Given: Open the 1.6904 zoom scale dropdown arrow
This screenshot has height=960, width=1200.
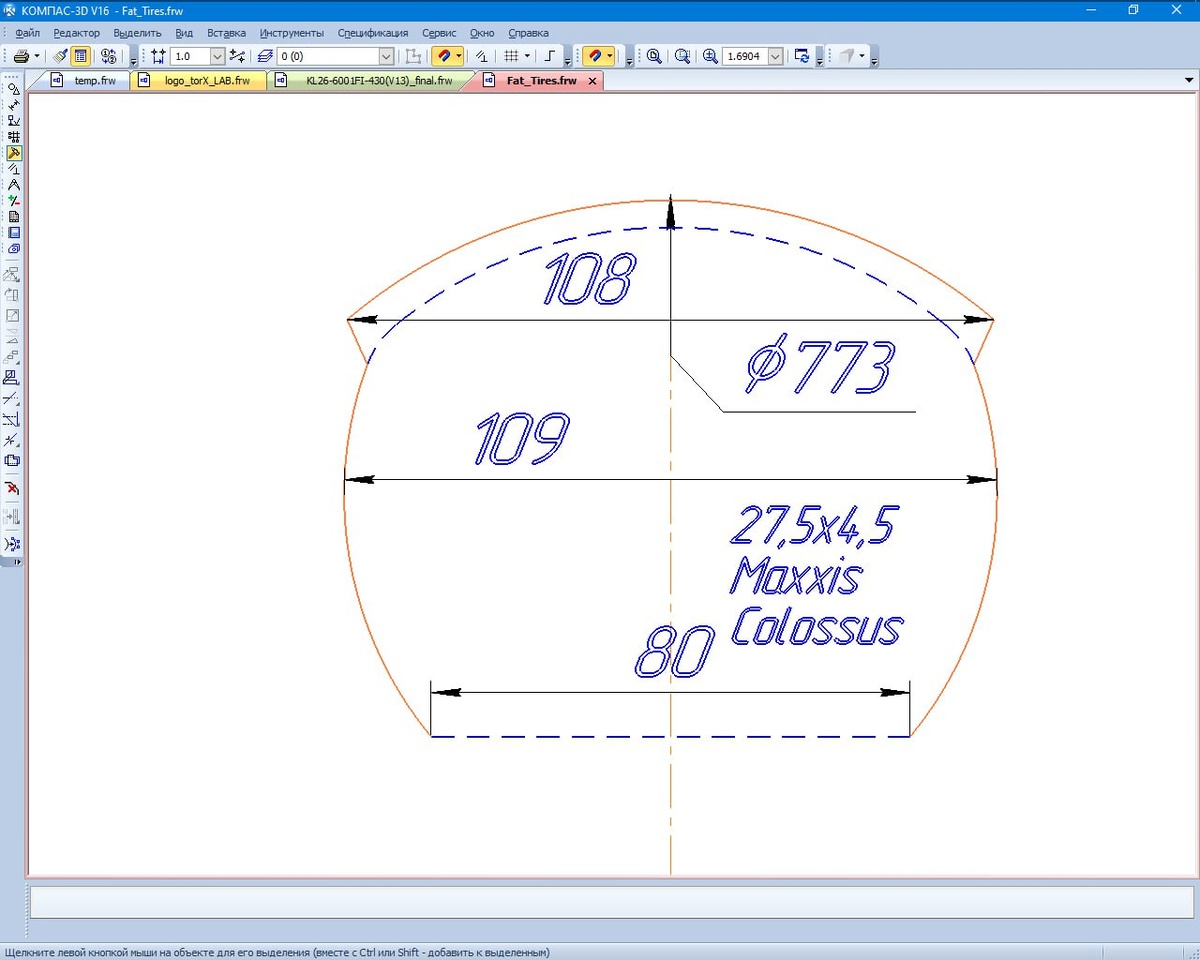Looking at the screenshot, I should click(775, 57).
